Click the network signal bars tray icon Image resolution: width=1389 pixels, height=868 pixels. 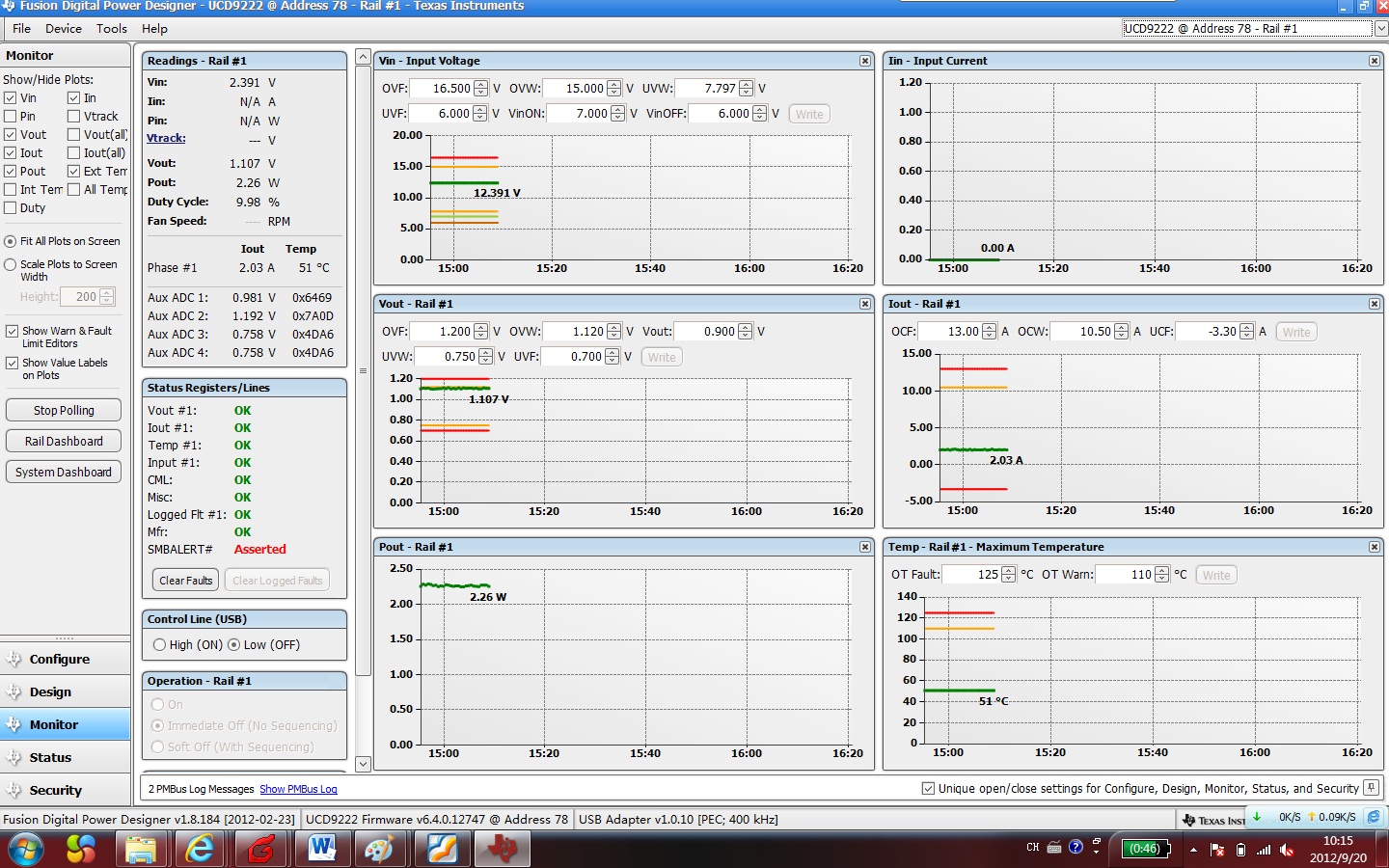click(1264, 850)
